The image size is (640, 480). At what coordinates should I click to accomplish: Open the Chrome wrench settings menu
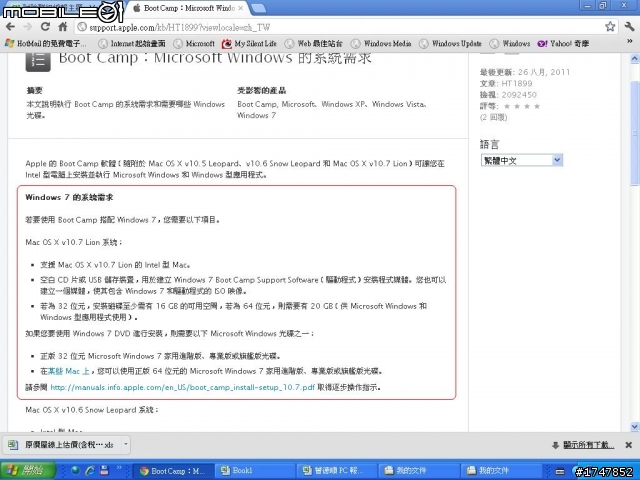click(x=629, y=27)
